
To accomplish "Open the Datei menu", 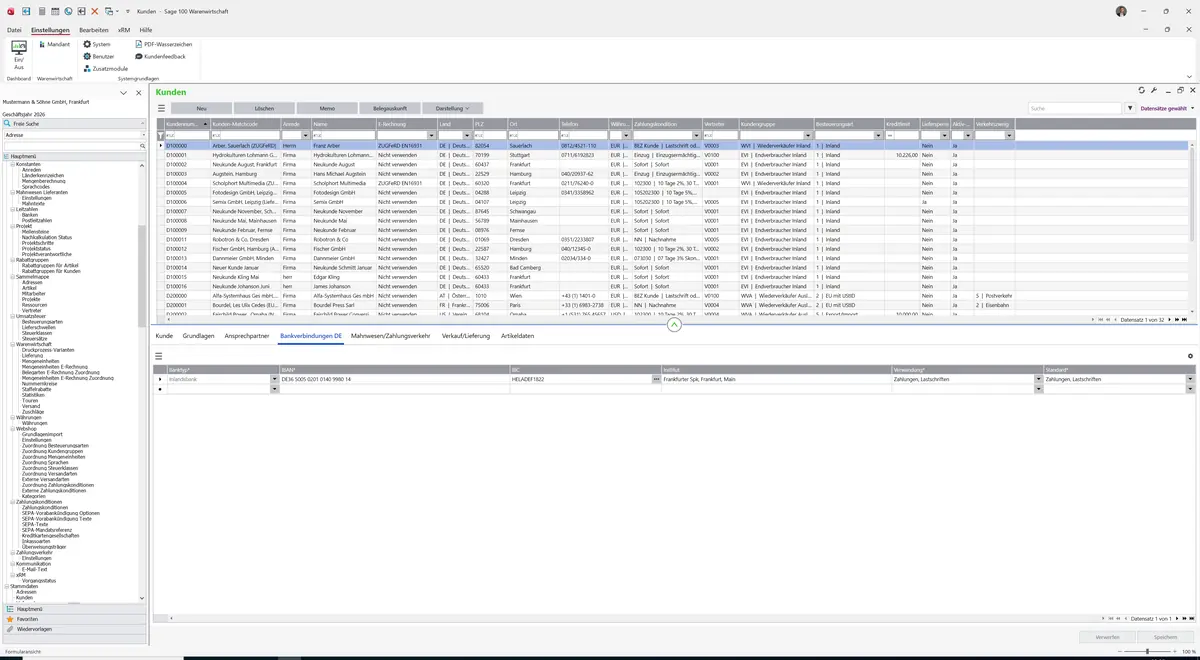I will pyautogui.click(x=14, y=30).
